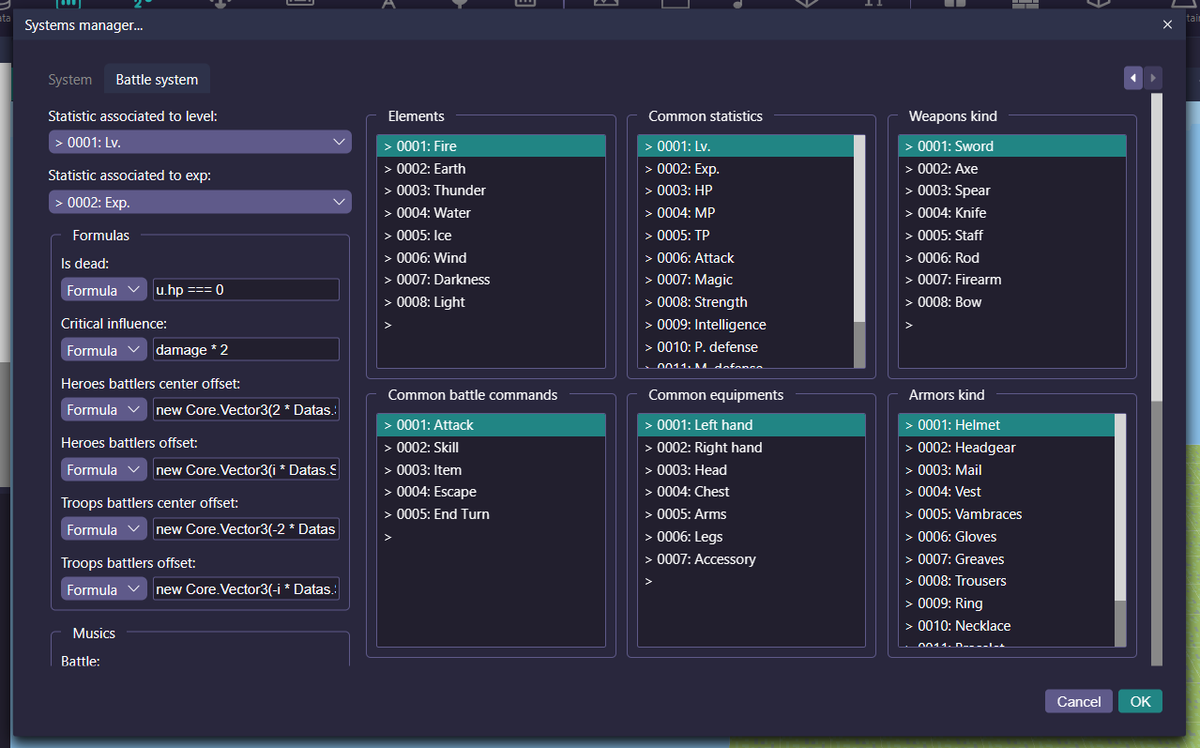Select '0008: Bow' weapon kind
1200x748 pixels.
(1012, 302)
